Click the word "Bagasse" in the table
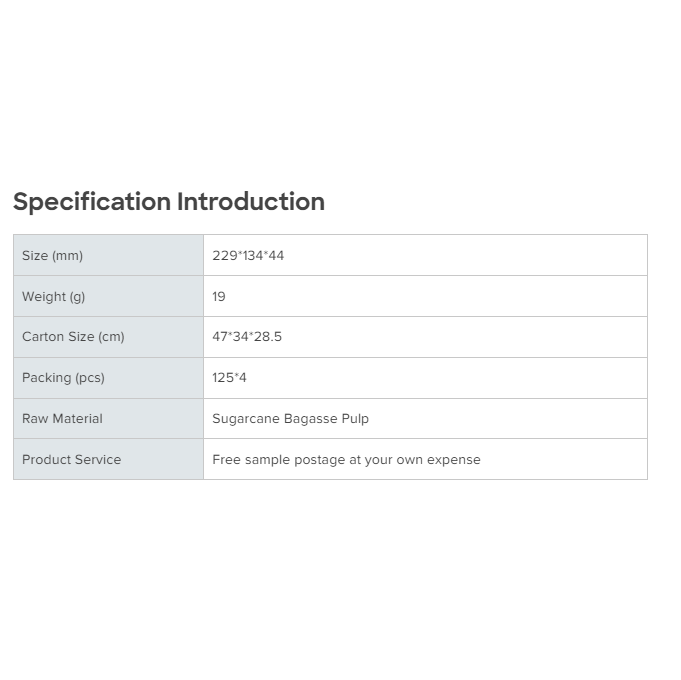This screenshot has height=680, width=681. [x=310, y=419]
